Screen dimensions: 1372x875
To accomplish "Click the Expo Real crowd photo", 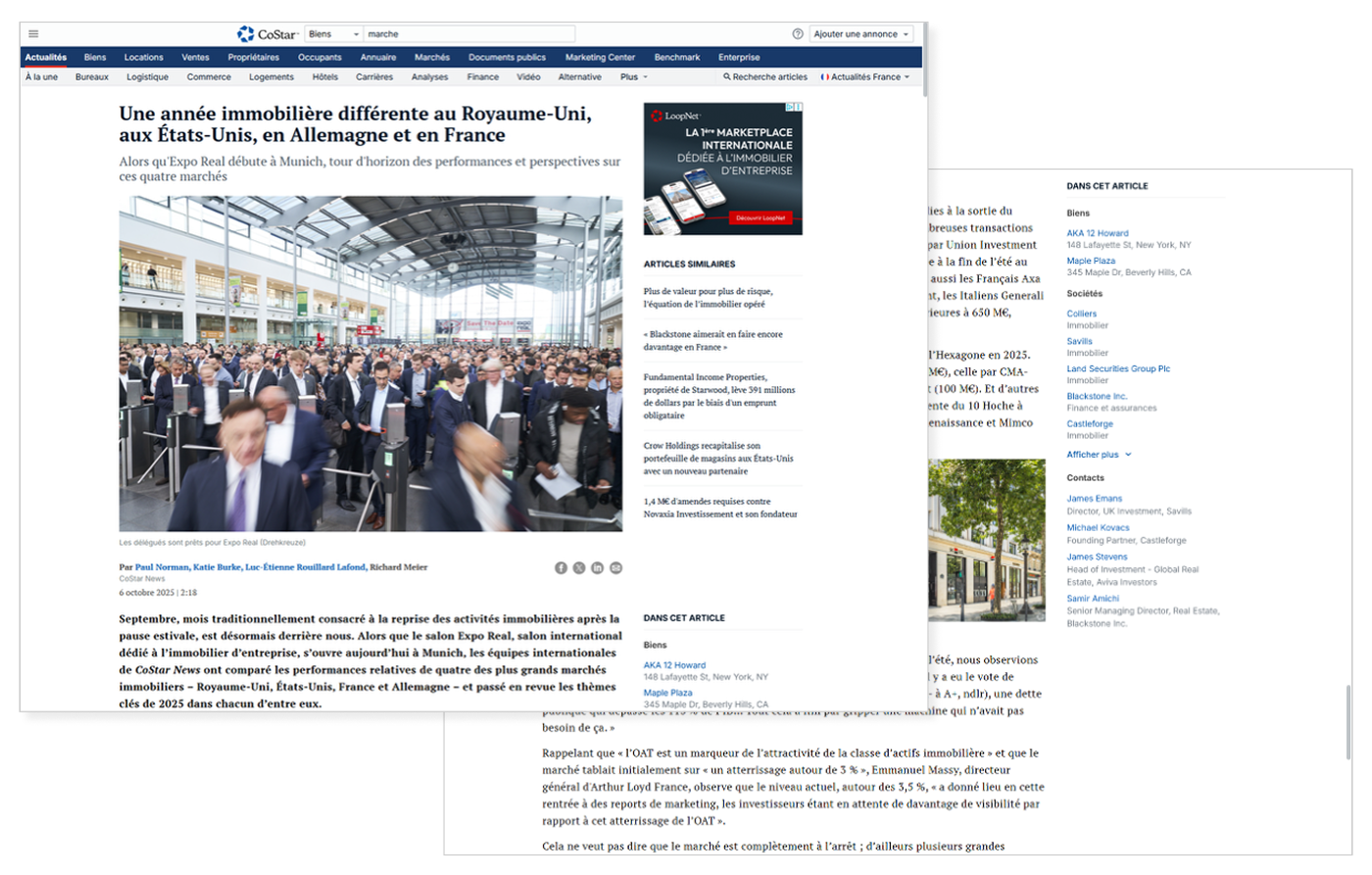I will click(x=370, y=364).
